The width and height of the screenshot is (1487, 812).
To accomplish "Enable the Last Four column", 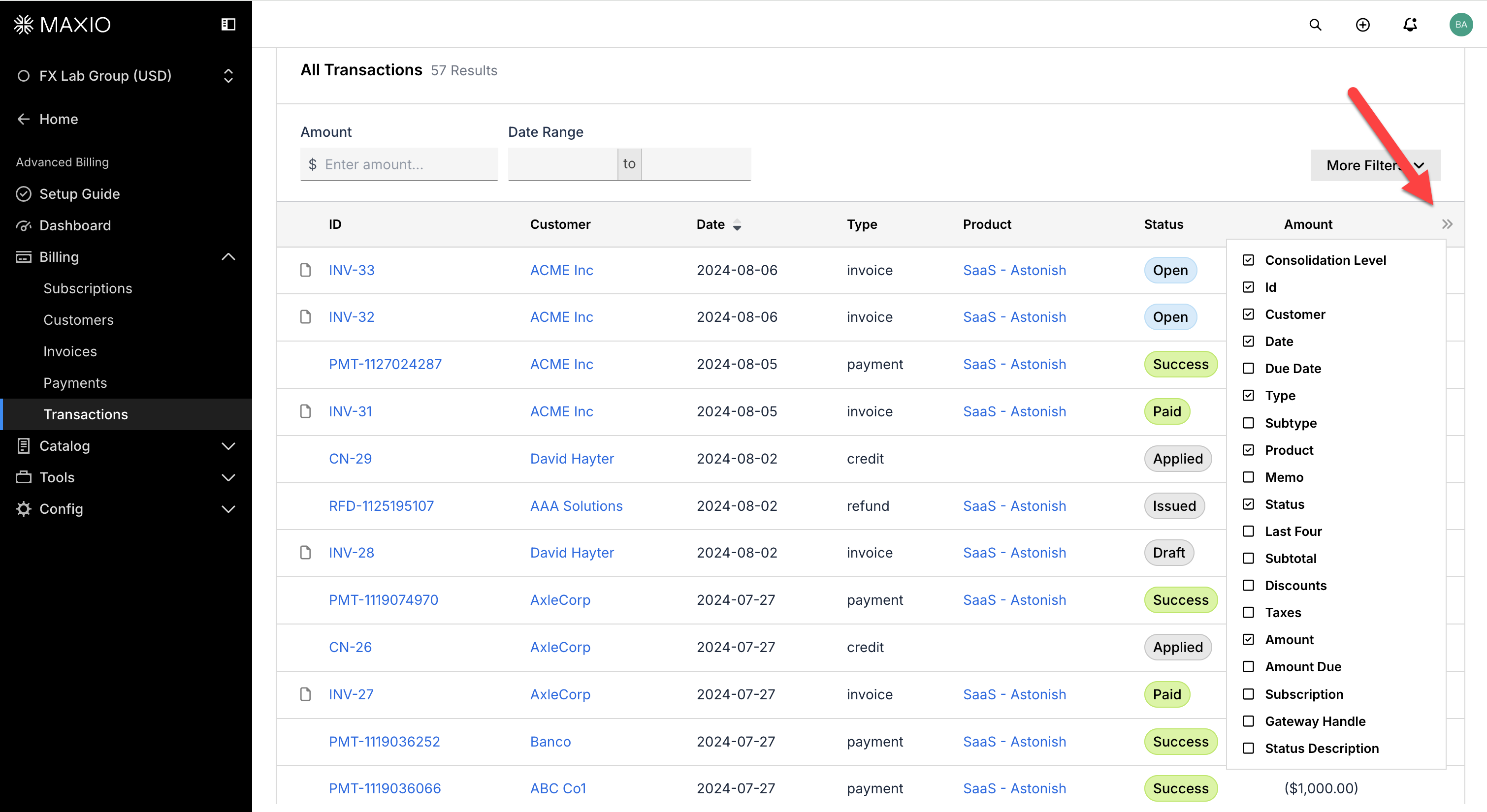I will (1248, 531).
